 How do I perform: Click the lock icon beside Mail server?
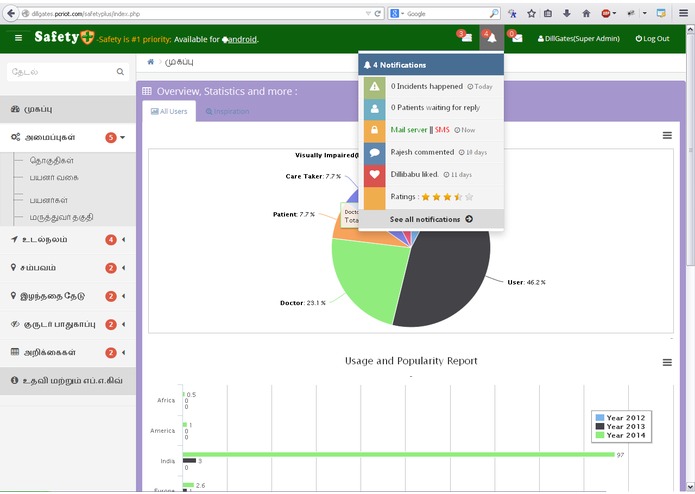pyautogui.click(x=375, y=130)
